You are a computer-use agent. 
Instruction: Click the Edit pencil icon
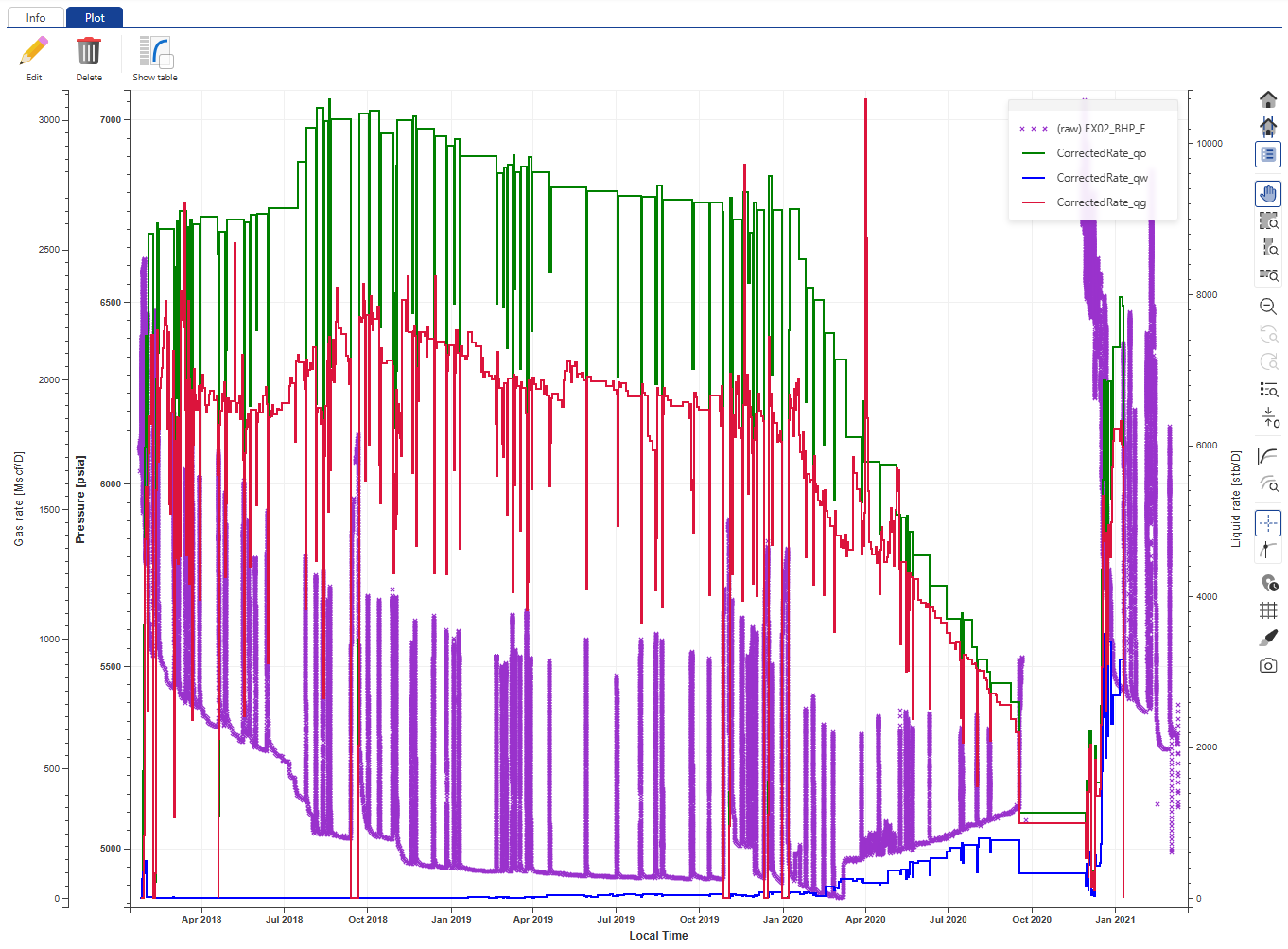point(34,52)
